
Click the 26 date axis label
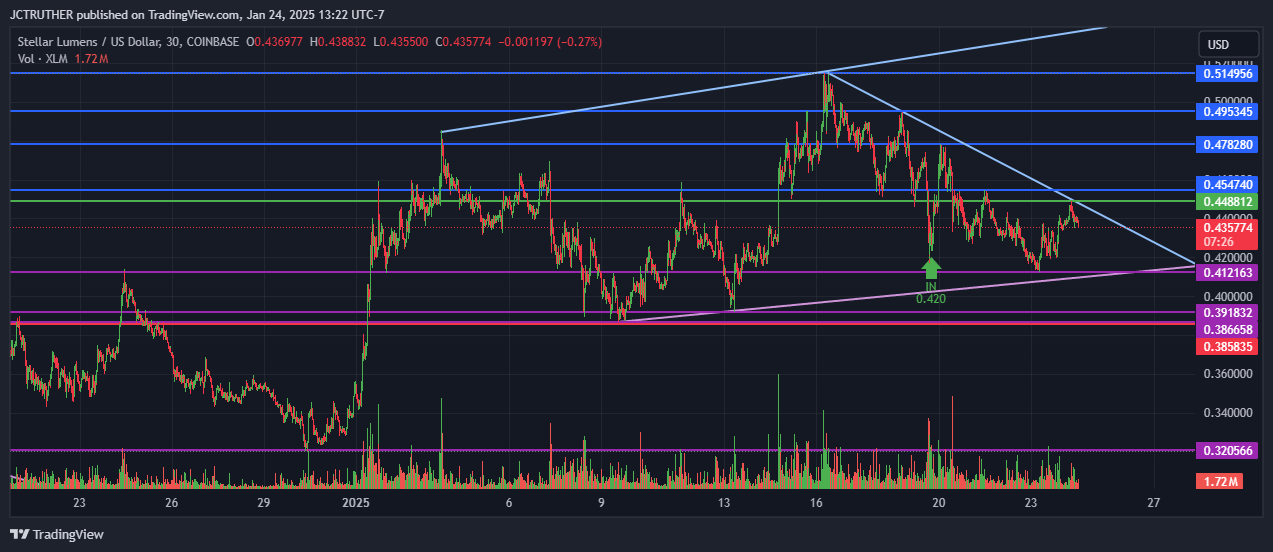pyautogui.click(x=171, y=502)
